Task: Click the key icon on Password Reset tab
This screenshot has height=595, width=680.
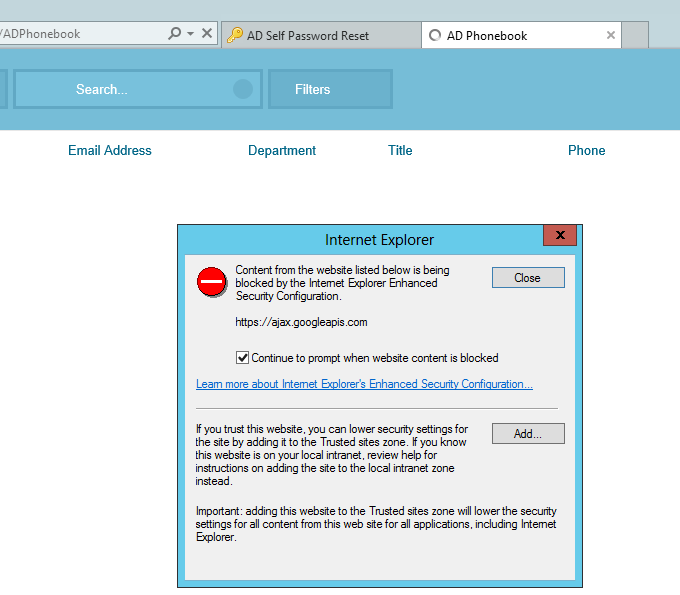Action: coord(235,35)
